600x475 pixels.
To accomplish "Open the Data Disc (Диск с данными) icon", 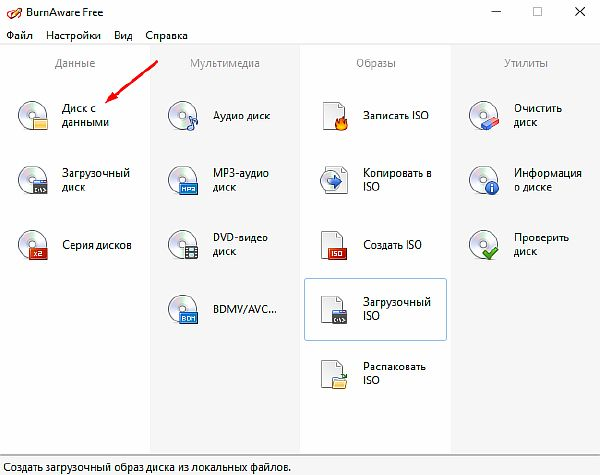I will click(x=33, y=116).
